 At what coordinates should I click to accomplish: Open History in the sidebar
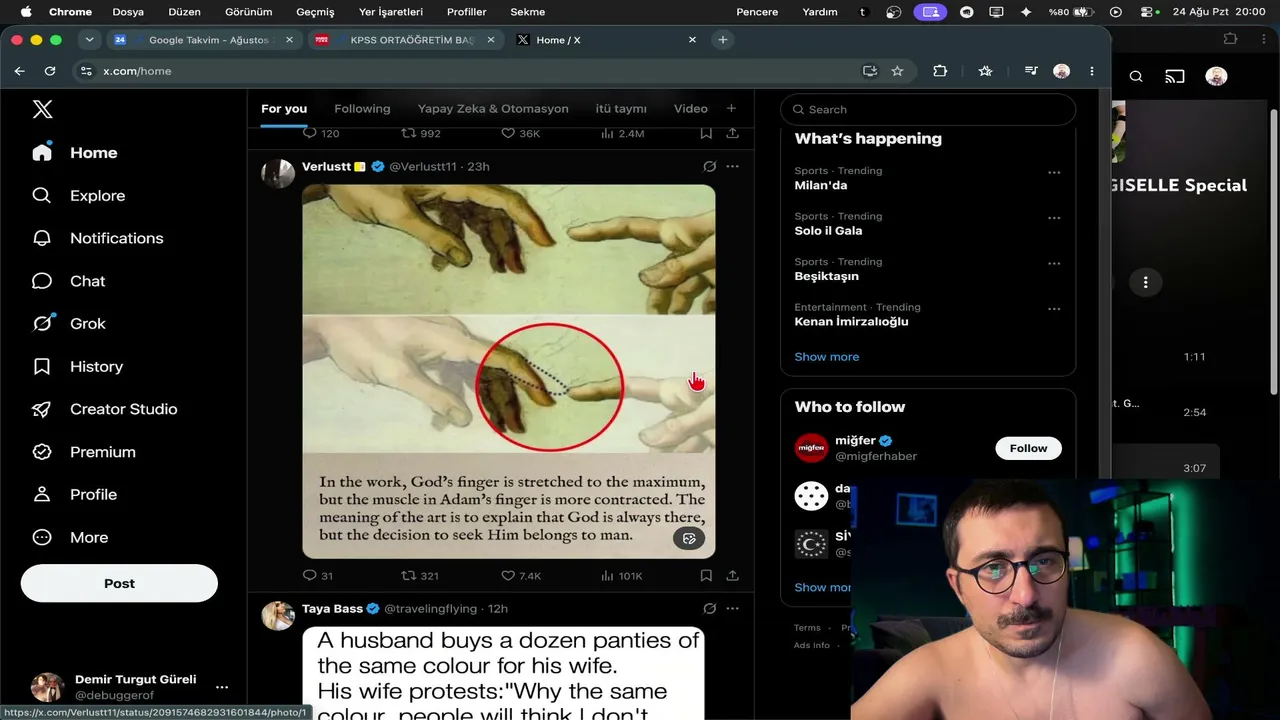point(78,367)
